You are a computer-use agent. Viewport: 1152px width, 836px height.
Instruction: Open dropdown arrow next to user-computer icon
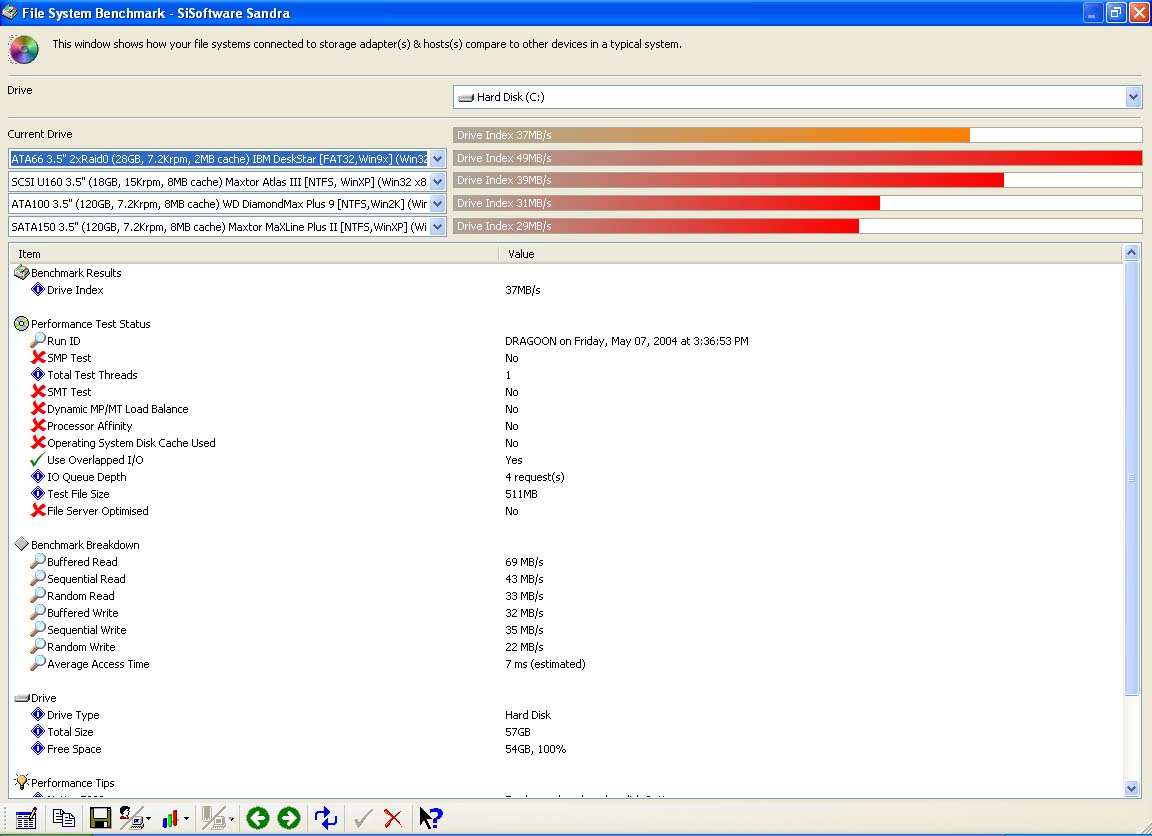(x=148, y=818)
